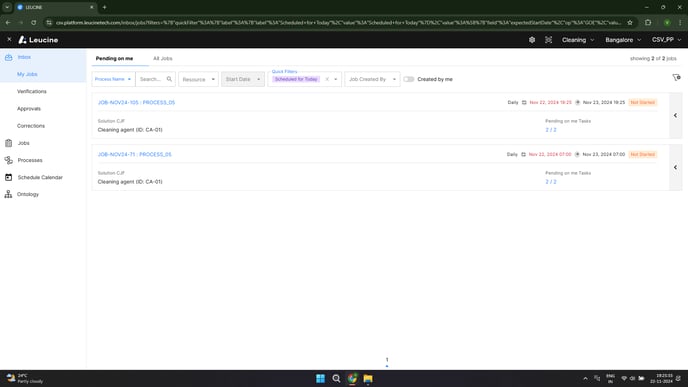Close the sidebar with X icon
Image resolution: width=688 pixels, height=387 pixels.
pyautogui.click(x=9, y=39)
